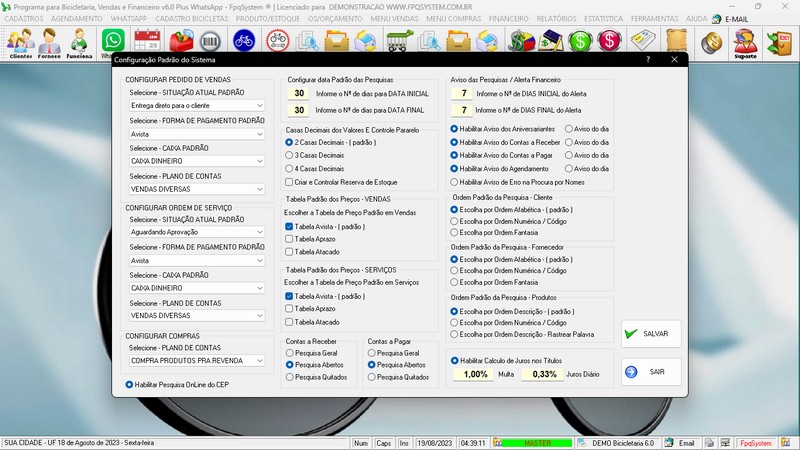800x450 pixels.
Task: Click the money and coins stack icon
Action: coord(520,41)
